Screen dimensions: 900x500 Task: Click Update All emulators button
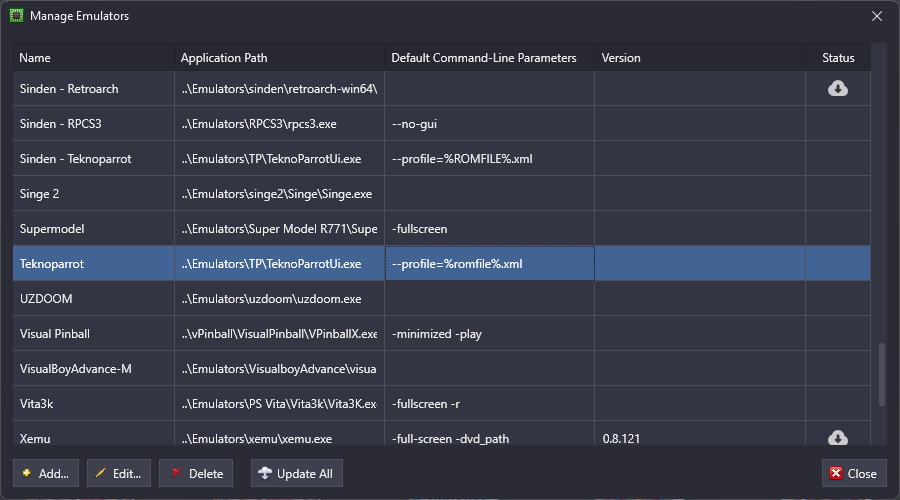point(297,473)
